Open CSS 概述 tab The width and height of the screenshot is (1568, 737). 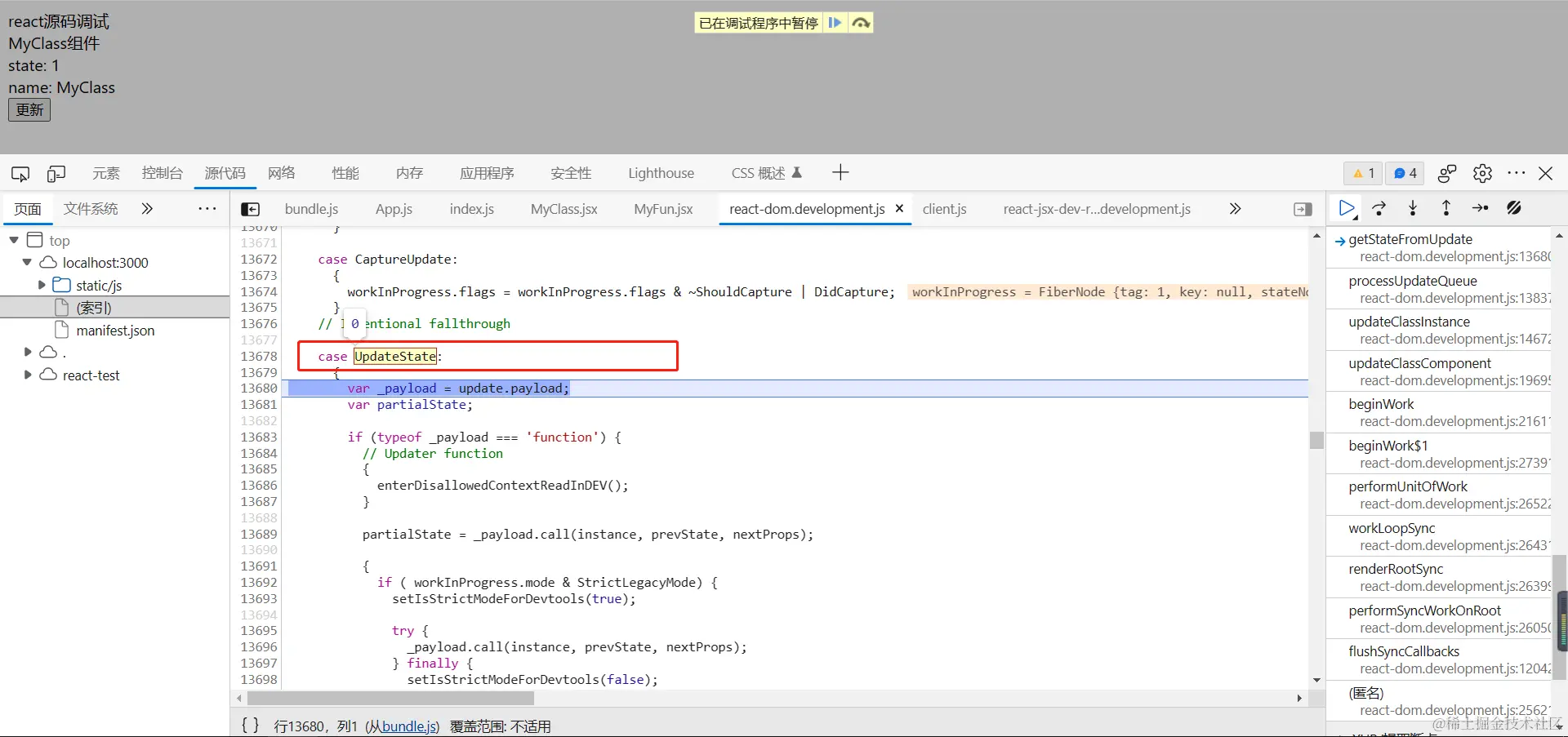click(x=767, y=173)
